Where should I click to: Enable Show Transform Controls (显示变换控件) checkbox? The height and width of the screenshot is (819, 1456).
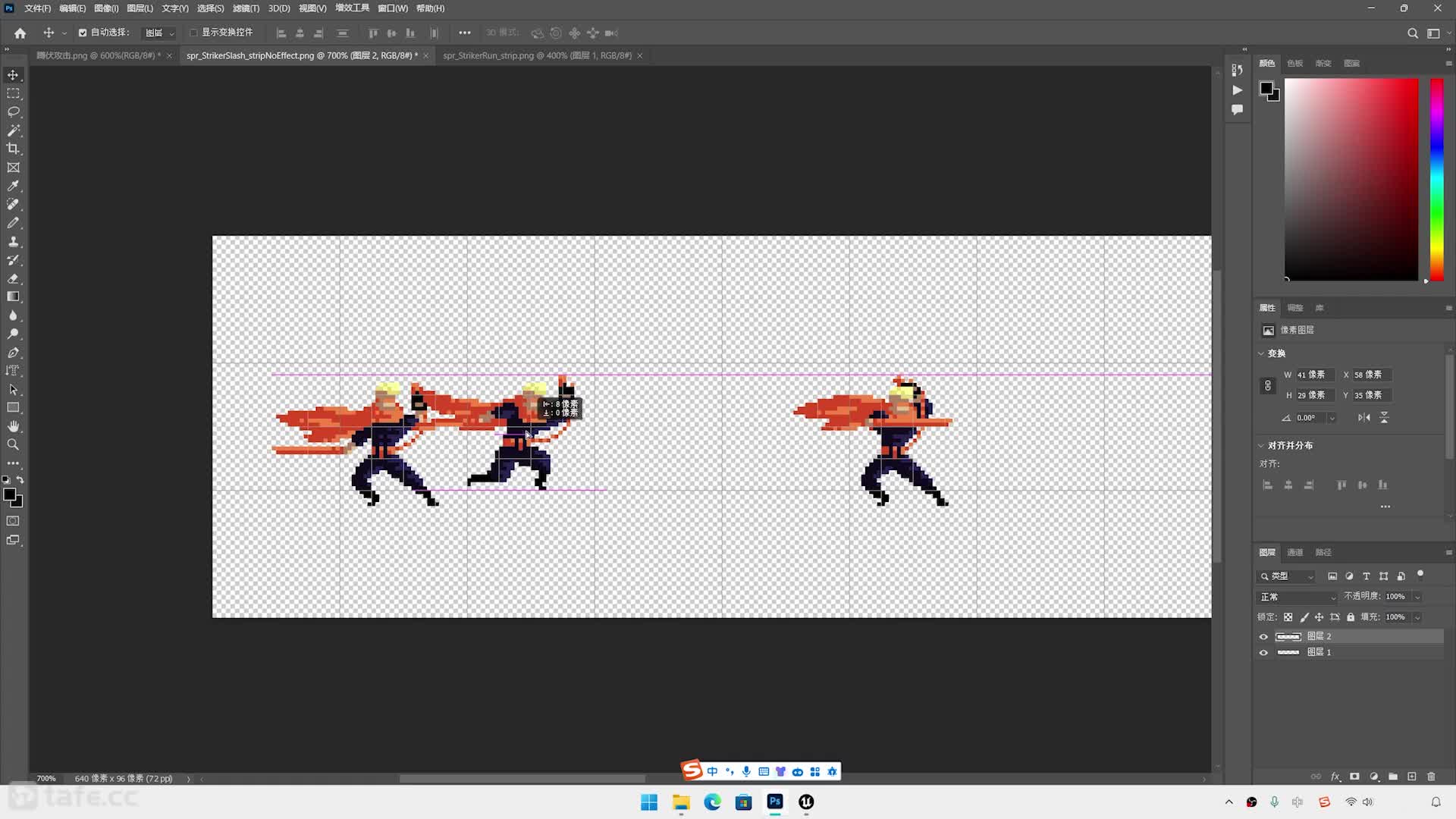pos(193,33)
